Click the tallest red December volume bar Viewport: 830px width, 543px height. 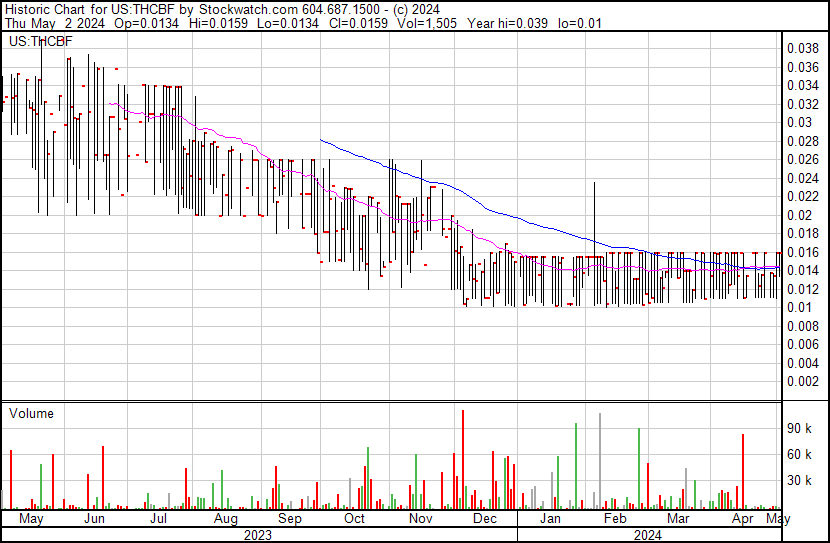(463, 459)
